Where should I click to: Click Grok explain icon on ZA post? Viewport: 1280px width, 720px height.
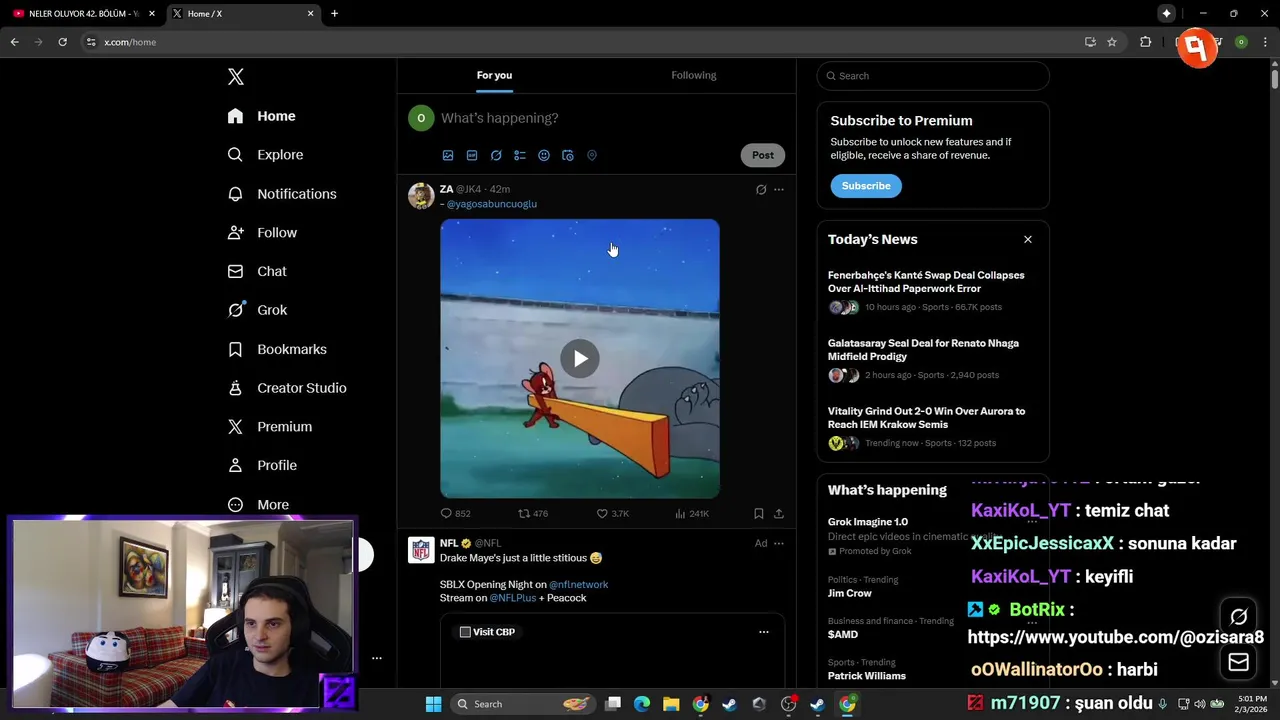click(761, 190)
